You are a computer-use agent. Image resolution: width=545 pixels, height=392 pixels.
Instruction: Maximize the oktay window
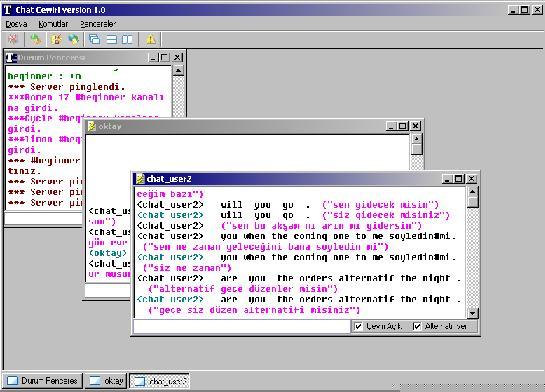(402, 126)
